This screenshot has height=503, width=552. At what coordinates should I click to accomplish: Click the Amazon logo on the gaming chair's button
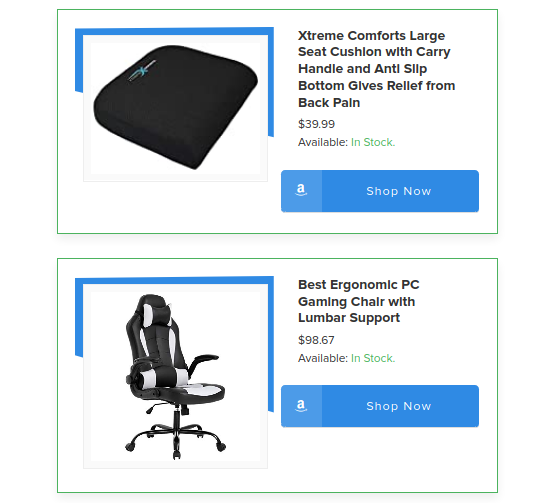(x=301, y=405)
